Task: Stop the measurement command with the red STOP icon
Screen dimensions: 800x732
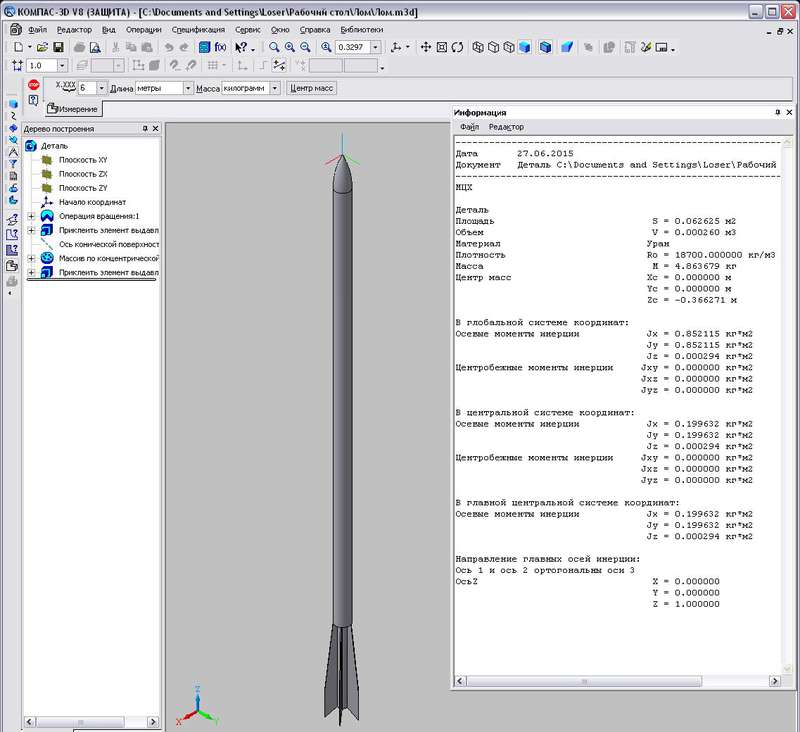Action: click(x=34, y=85)
